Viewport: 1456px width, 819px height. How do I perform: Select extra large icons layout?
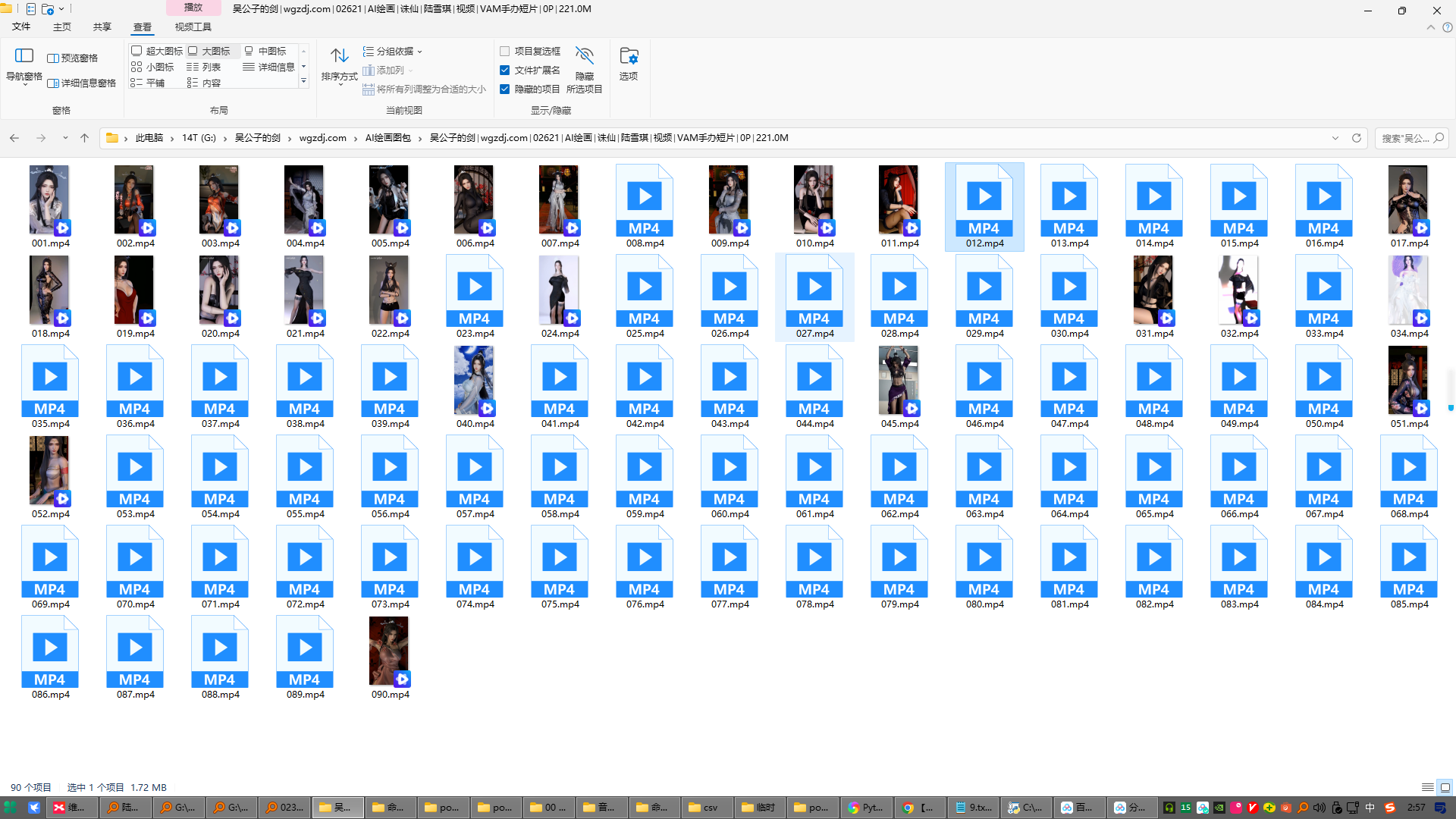point(157,51)
